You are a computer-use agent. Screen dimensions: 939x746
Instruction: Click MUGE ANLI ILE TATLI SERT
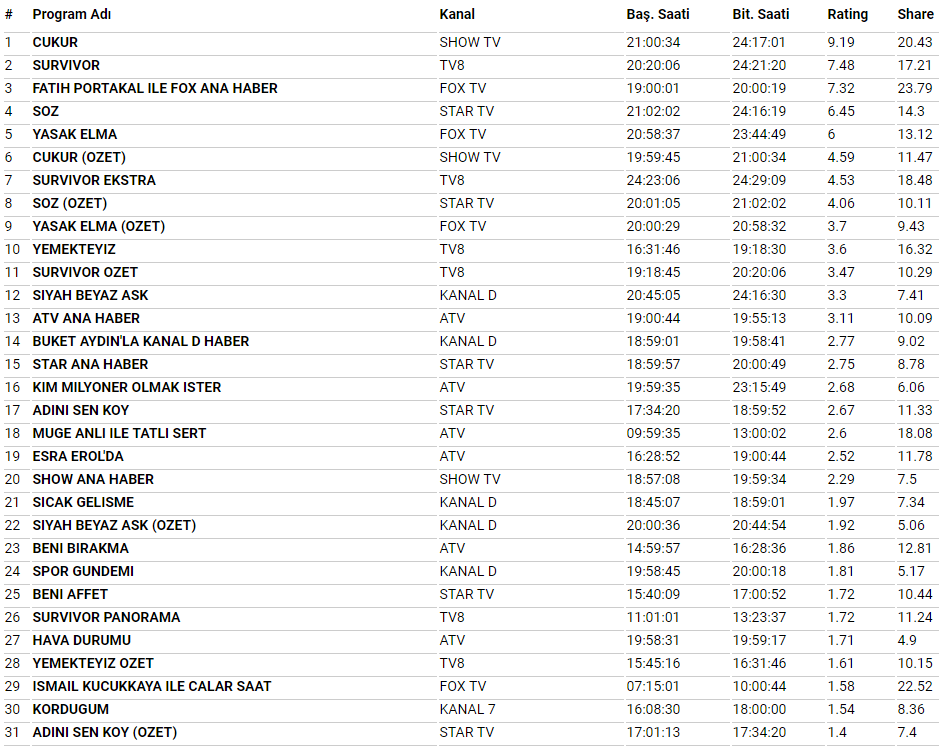point(119,433)
